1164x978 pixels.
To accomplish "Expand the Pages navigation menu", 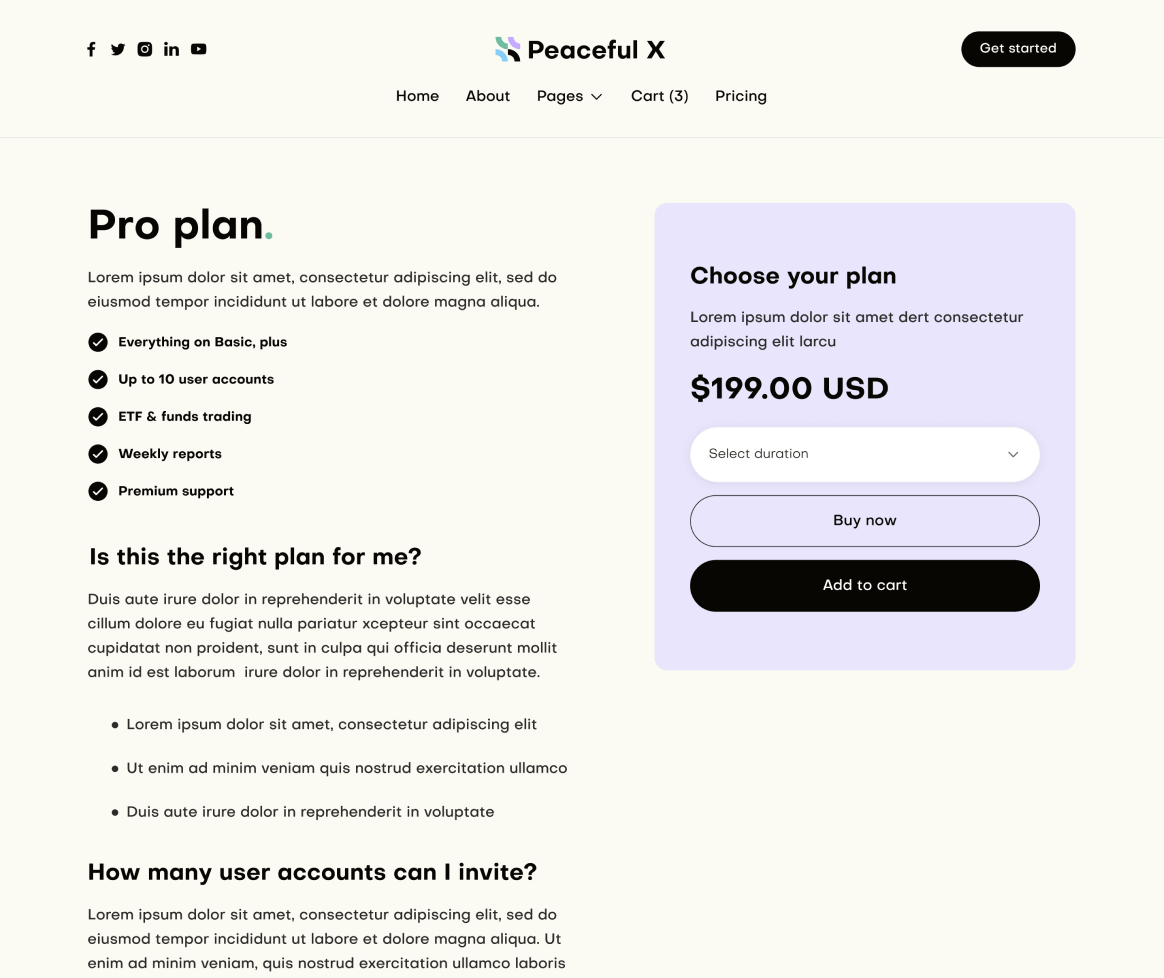I will (x=569, y=96).
